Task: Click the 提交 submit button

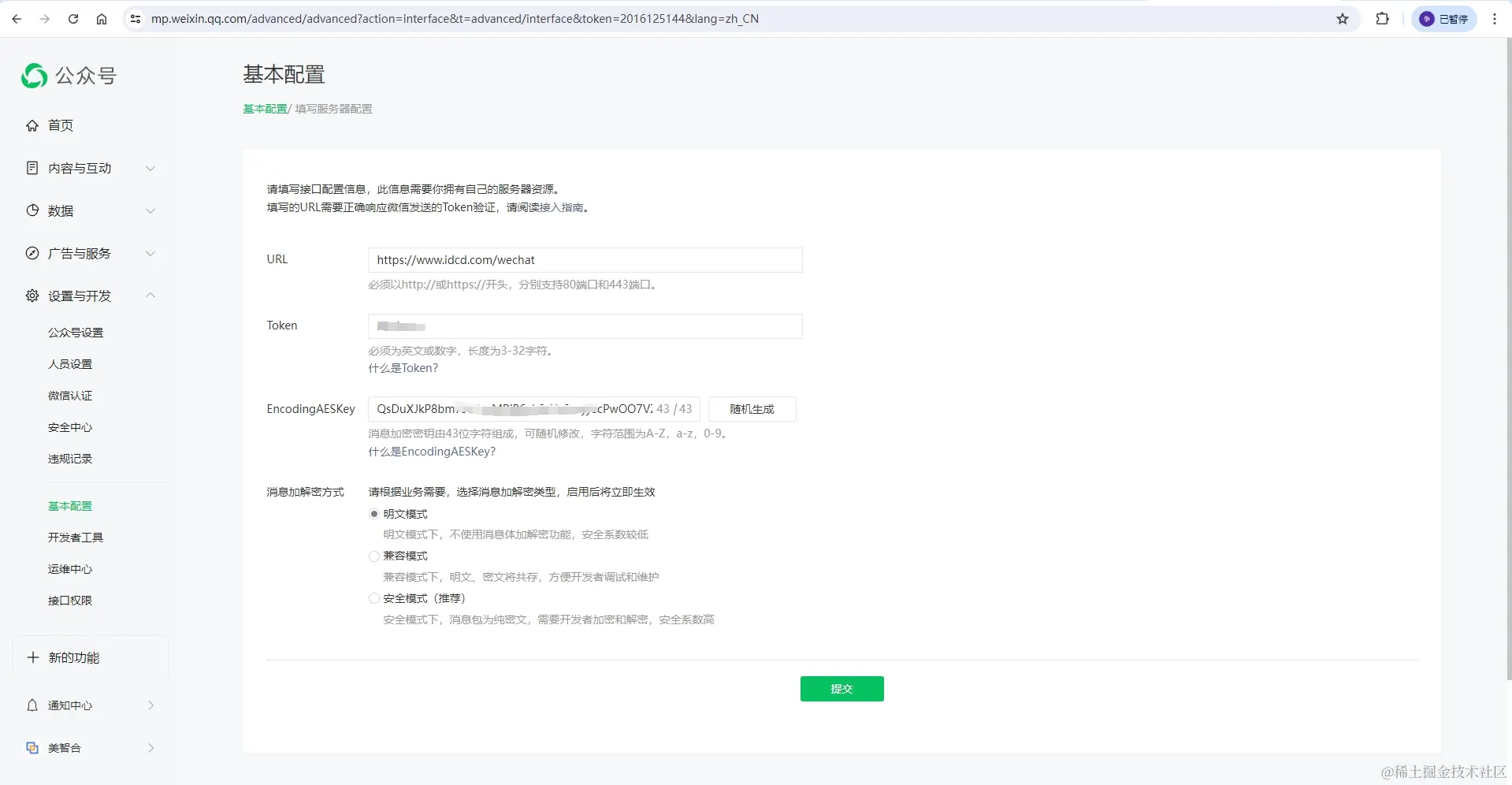Action: (x=841, y=688)
